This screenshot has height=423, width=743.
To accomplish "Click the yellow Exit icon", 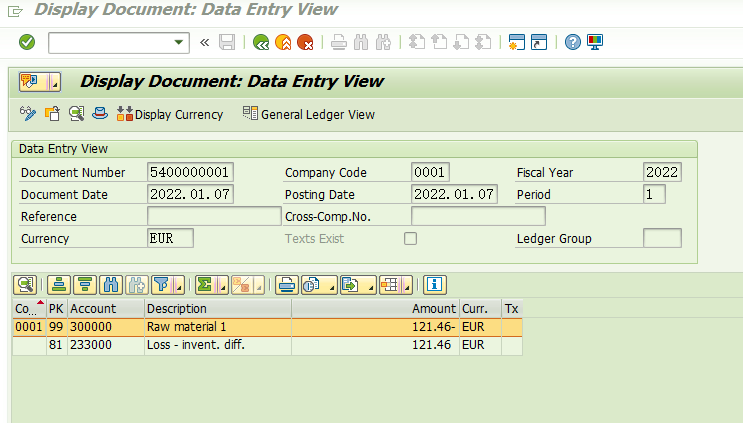I will [283, 42].
